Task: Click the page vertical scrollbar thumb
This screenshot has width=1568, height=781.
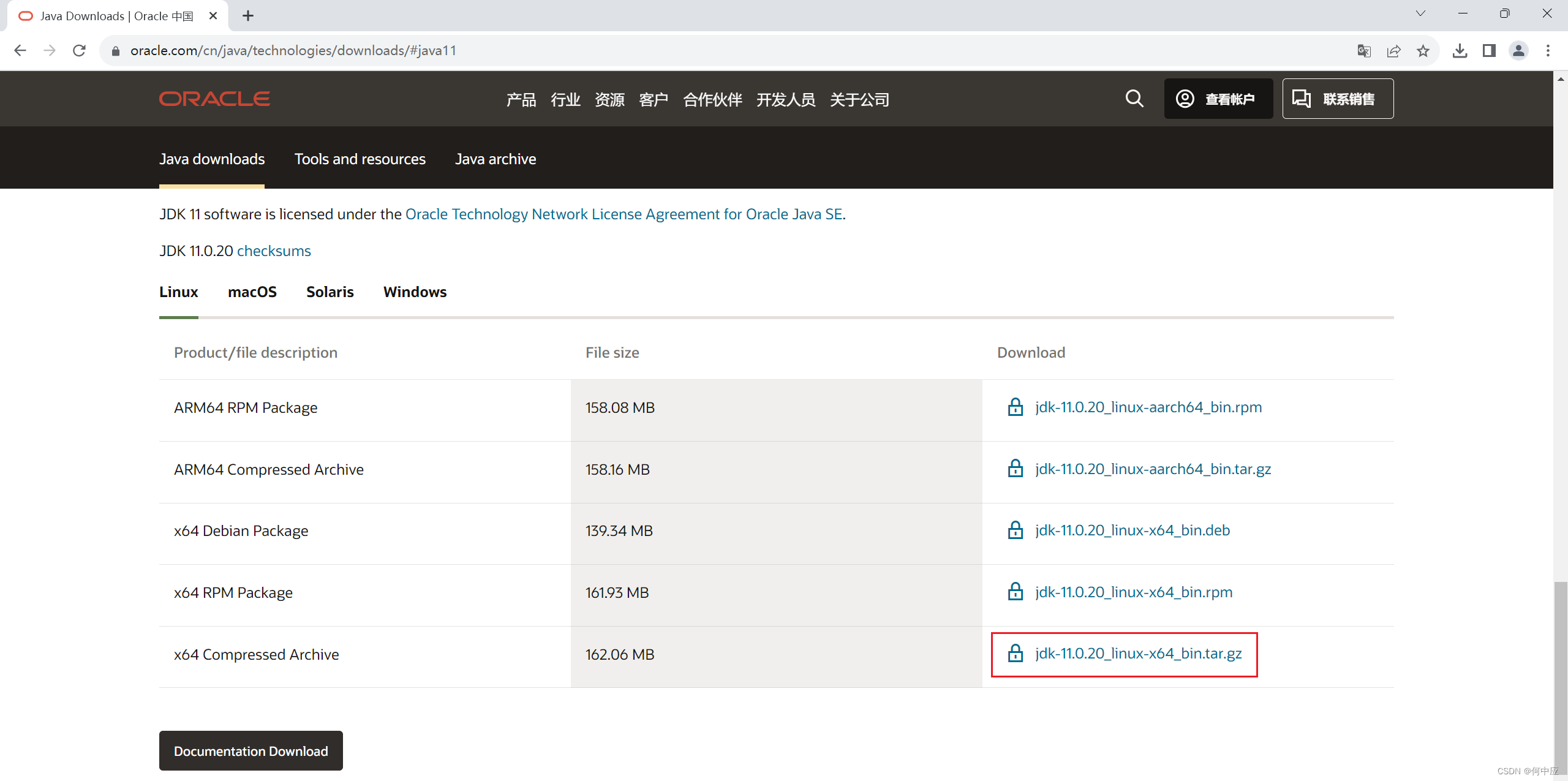Action: click(1561, 677)
